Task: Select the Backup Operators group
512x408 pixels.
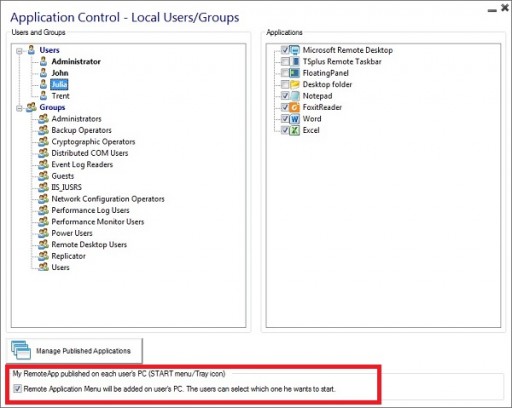Action: click(81, 130)
